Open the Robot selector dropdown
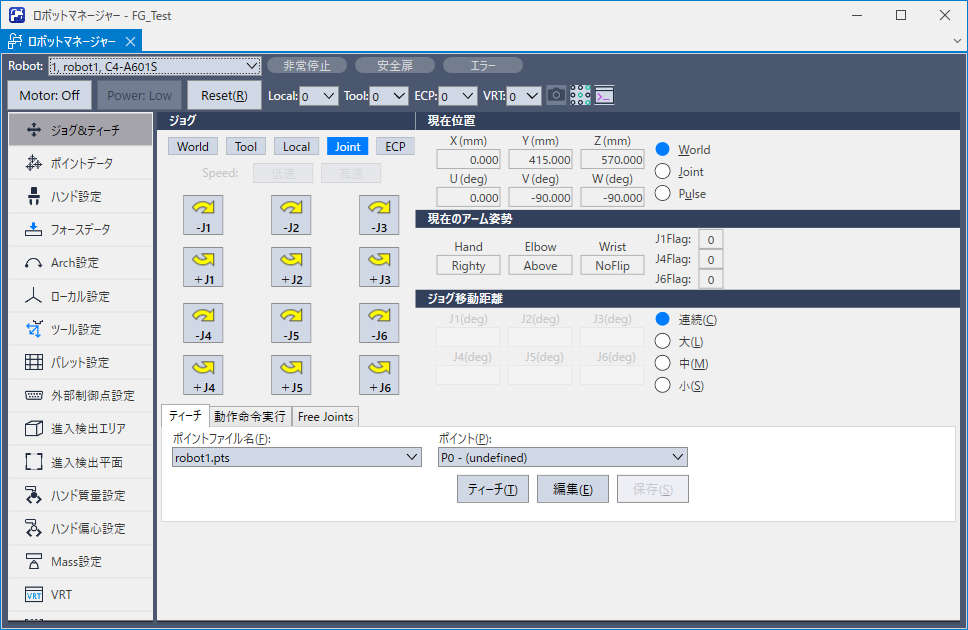 pos(155,67)
